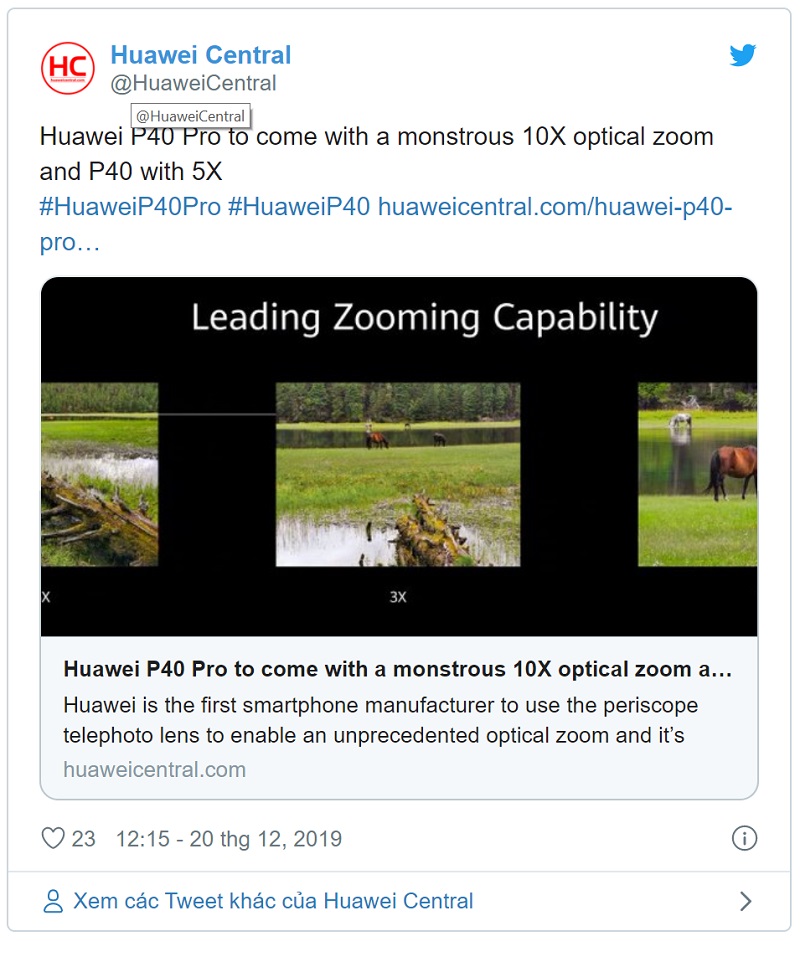The image size is (800, 962).
Task: Open the #HuaweiP40Pro hashtag
Action: [x=129, y=207]
